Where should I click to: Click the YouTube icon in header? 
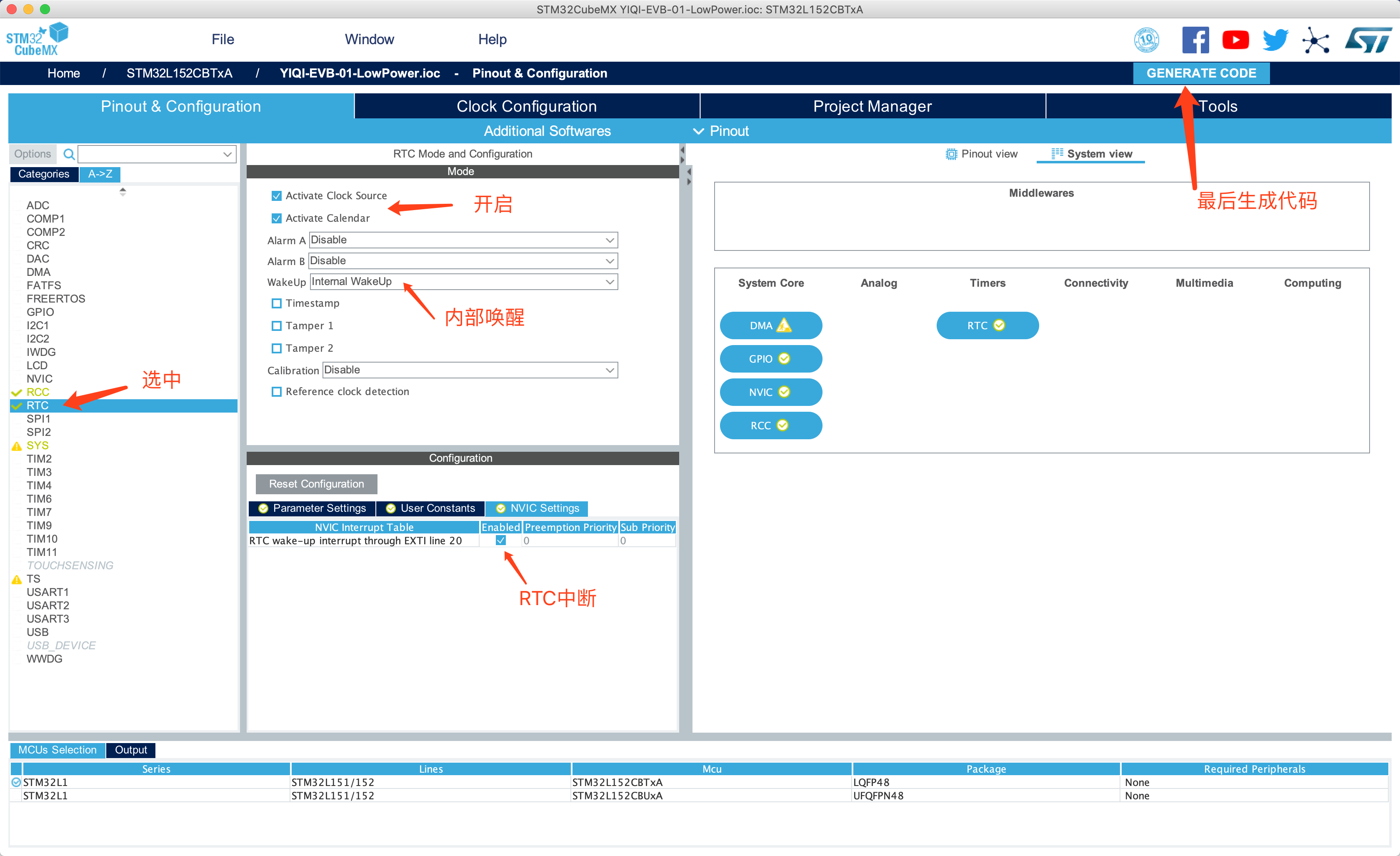(x=1235, y=40)
